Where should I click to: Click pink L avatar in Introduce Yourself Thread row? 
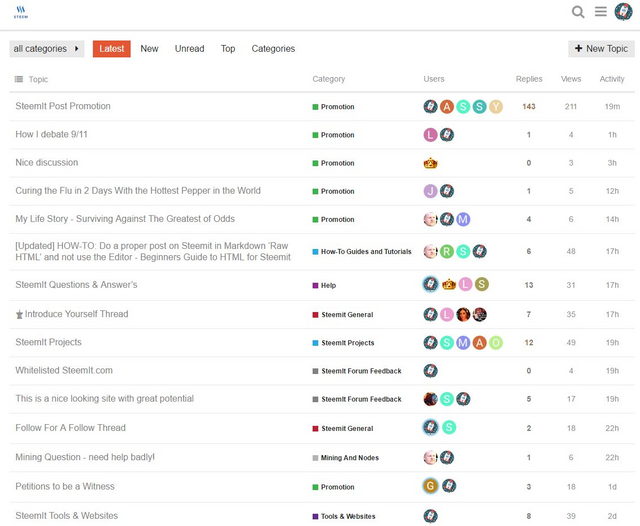[x=447, y=314]
